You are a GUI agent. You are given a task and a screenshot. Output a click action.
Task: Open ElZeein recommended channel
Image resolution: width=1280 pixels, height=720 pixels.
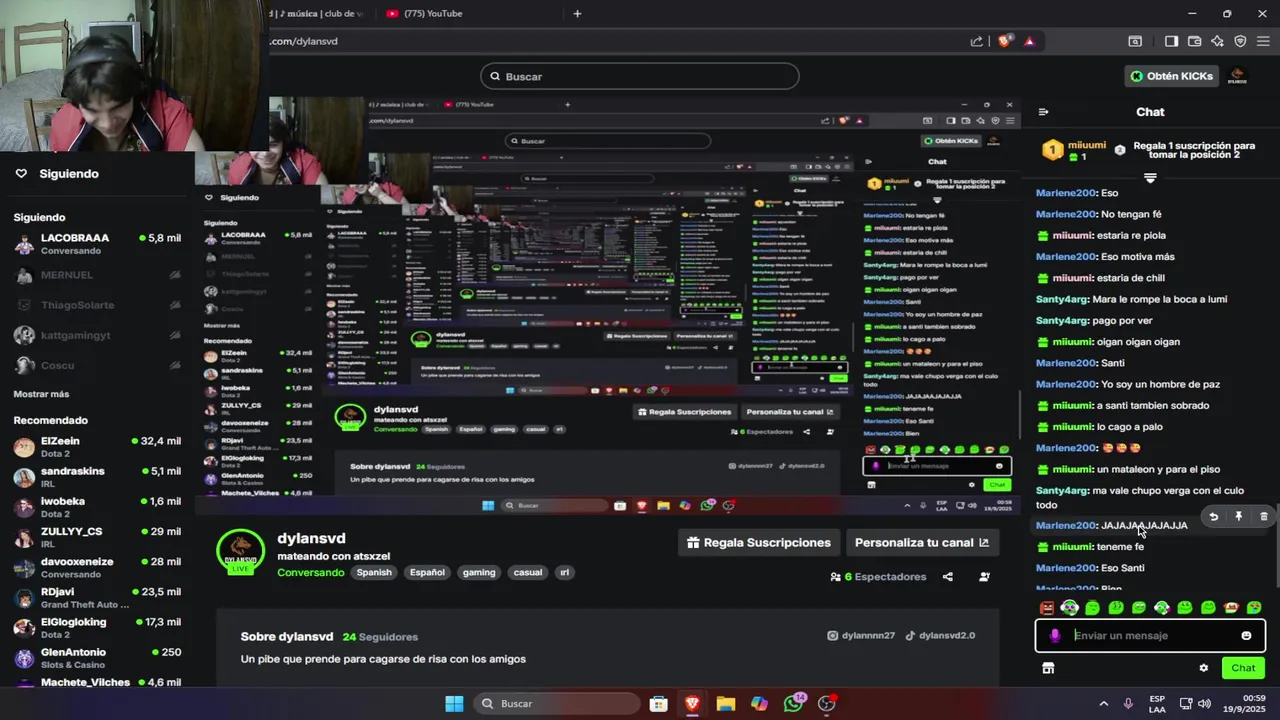pos(97,447)
